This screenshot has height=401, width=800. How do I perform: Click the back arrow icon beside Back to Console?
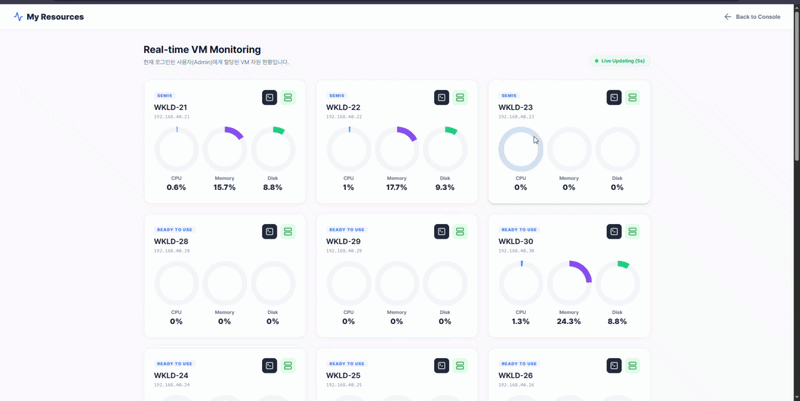(x=728, y=17)
